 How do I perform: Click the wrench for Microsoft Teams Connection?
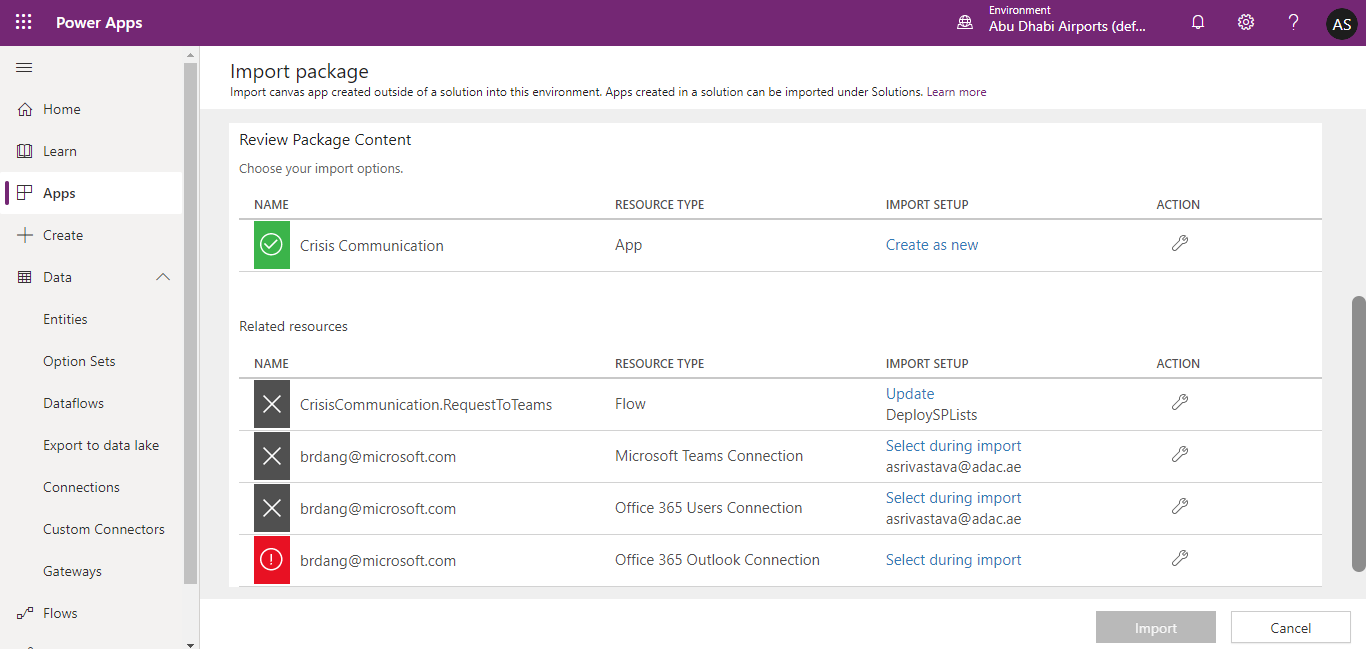(x=1180, y=453)
